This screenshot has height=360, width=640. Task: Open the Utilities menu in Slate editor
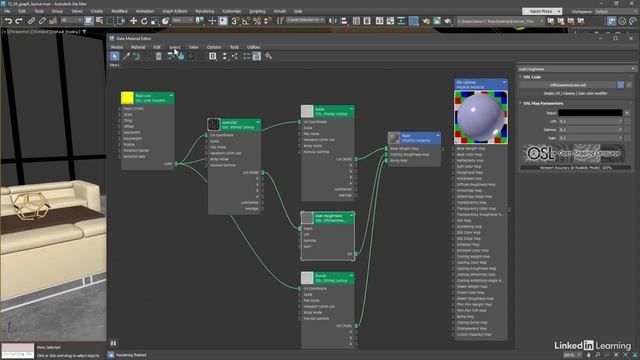253,47
